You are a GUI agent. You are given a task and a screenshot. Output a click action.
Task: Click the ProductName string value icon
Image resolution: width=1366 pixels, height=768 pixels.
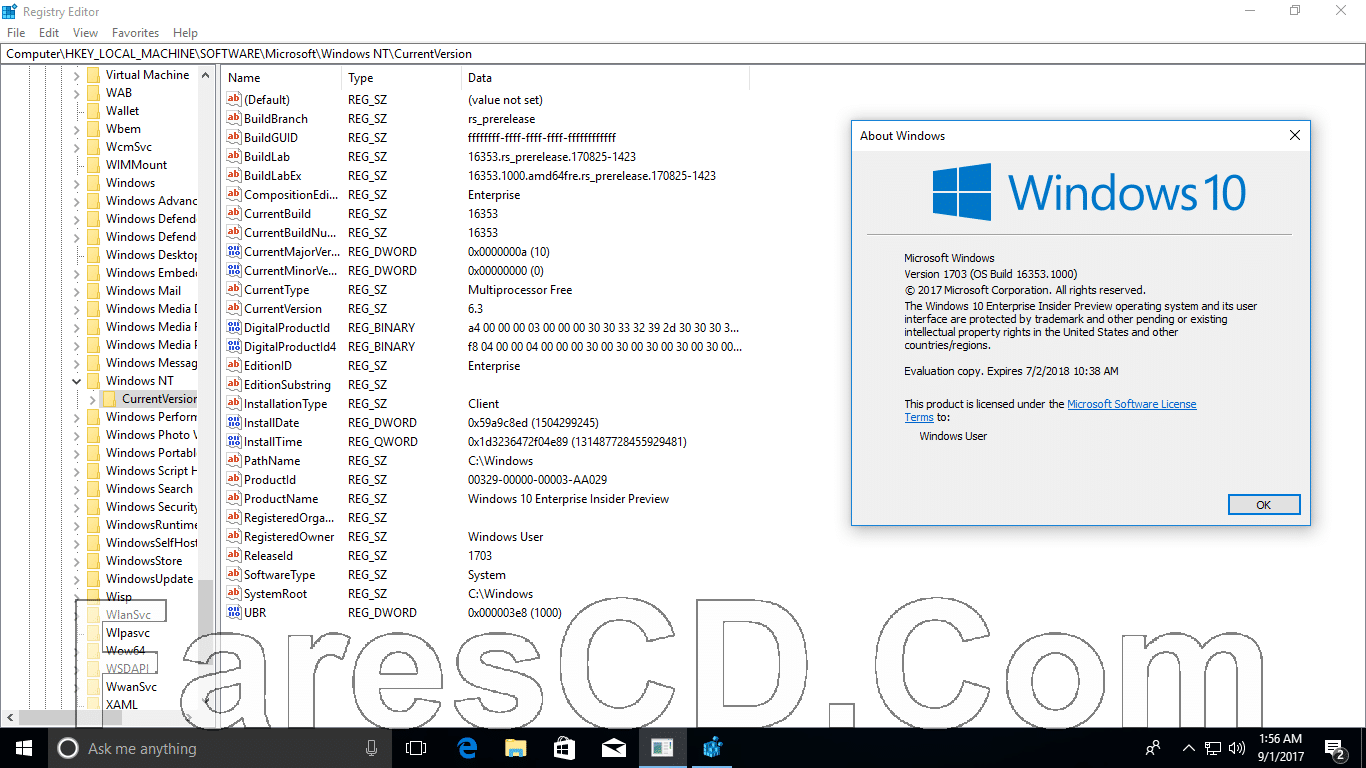(234, 498)
